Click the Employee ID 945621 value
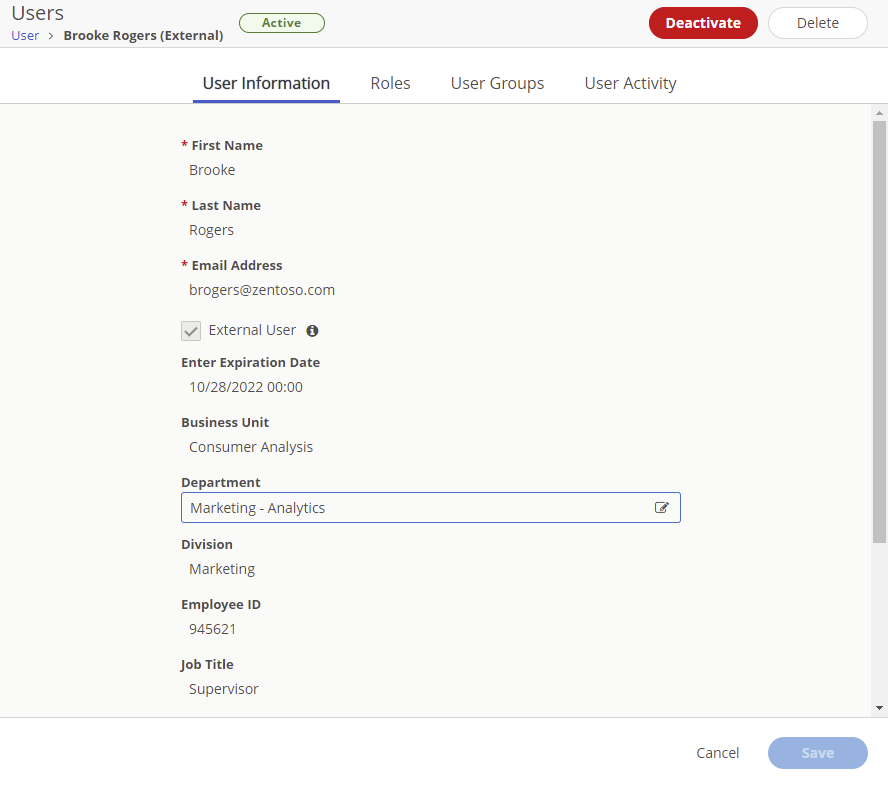This screenshot has height=787, width=888. click(212, 628)
